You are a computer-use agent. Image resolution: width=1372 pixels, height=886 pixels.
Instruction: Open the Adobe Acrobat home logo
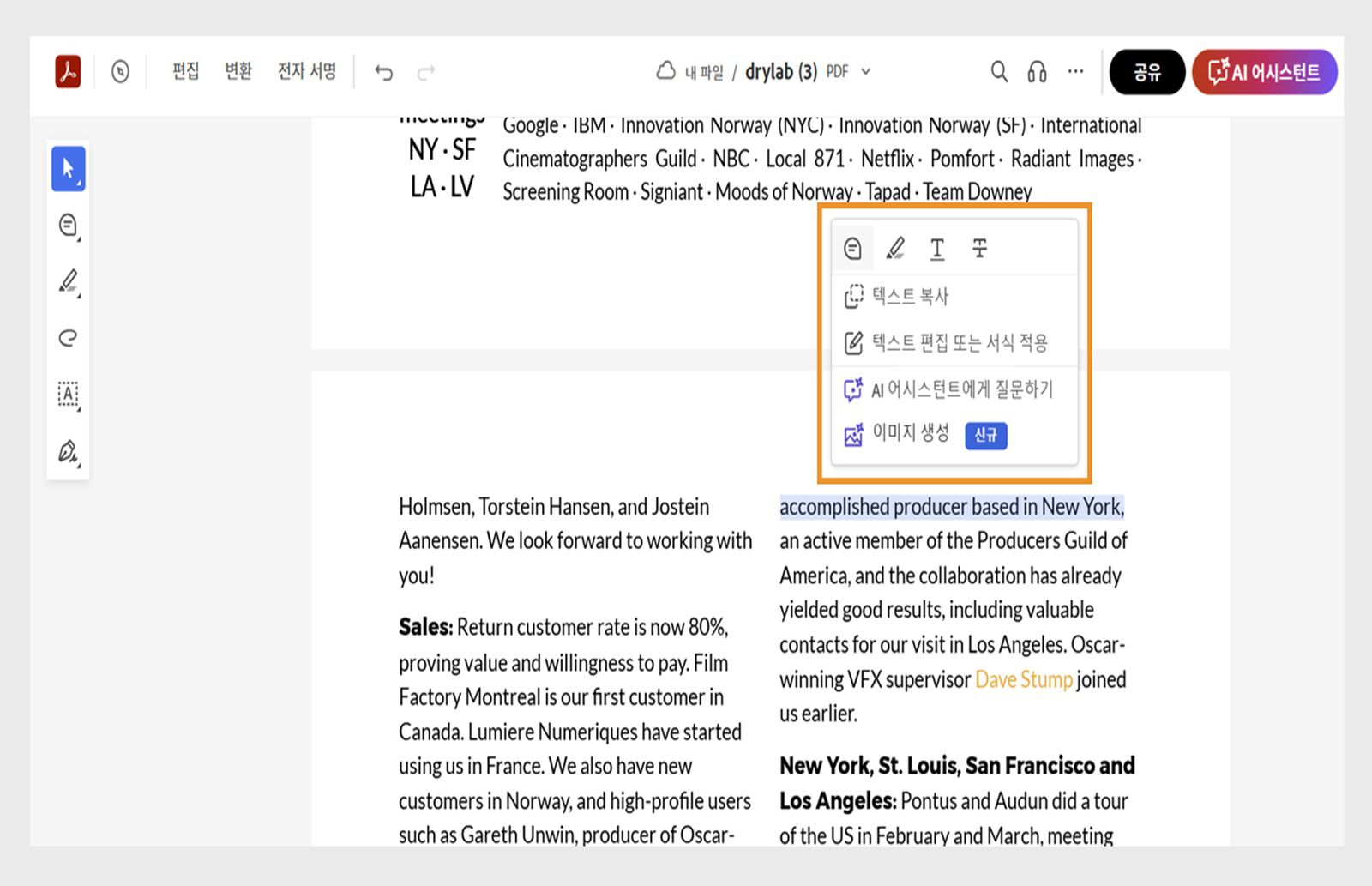68,72
